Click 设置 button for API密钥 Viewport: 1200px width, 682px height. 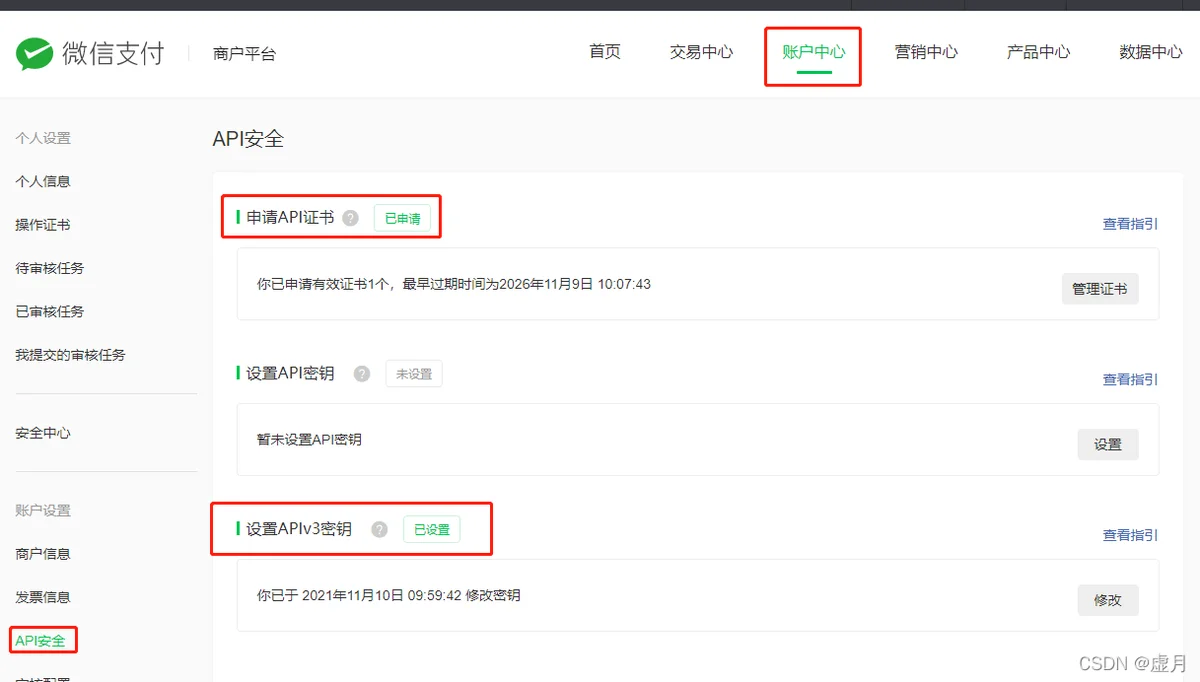(x=1108, y=444)
